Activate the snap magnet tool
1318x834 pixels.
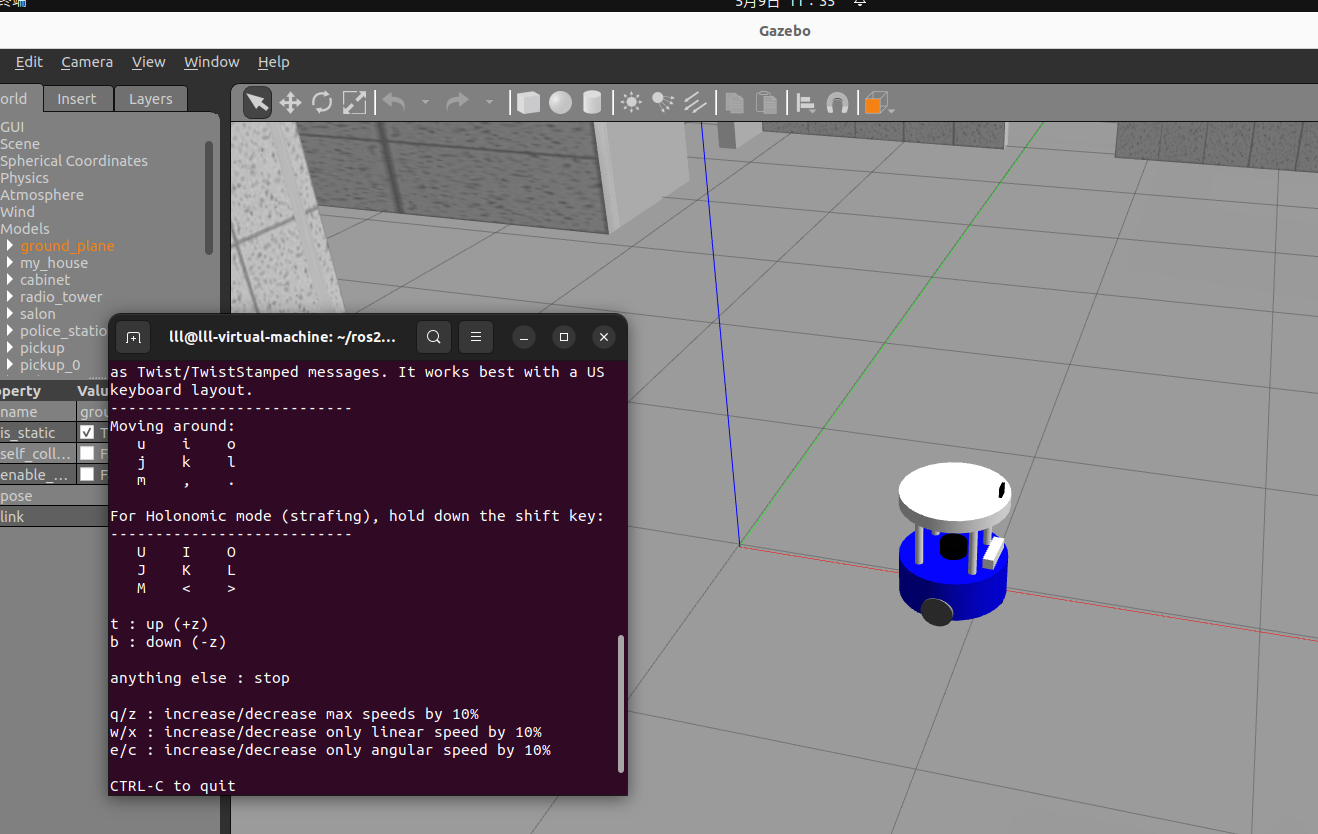click(837, 102)
